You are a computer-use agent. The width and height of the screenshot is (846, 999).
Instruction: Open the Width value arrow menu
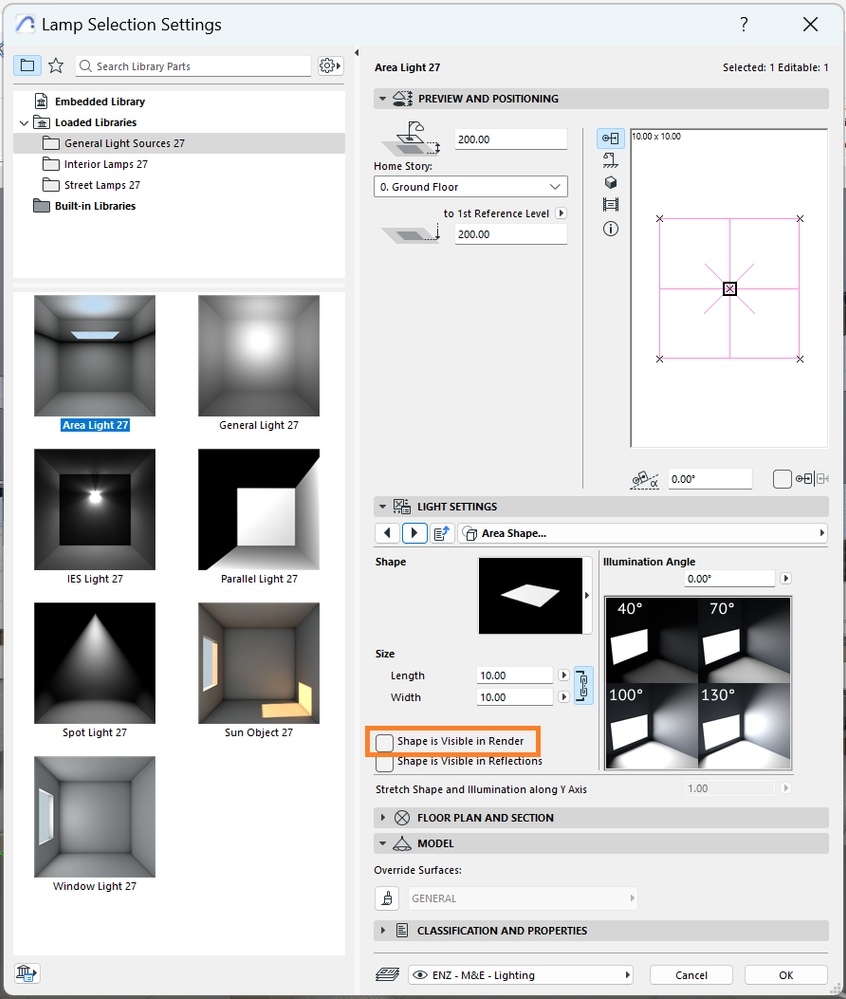(x=563, y=697)
